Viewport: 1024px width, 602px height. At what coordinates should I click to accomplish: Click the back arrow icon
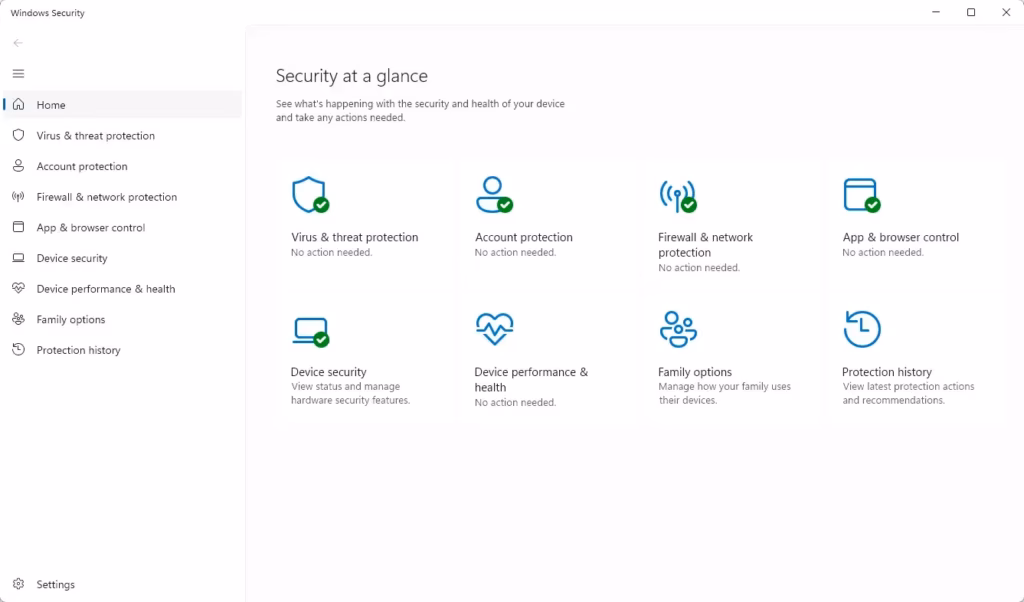click(x=18, y=43)
